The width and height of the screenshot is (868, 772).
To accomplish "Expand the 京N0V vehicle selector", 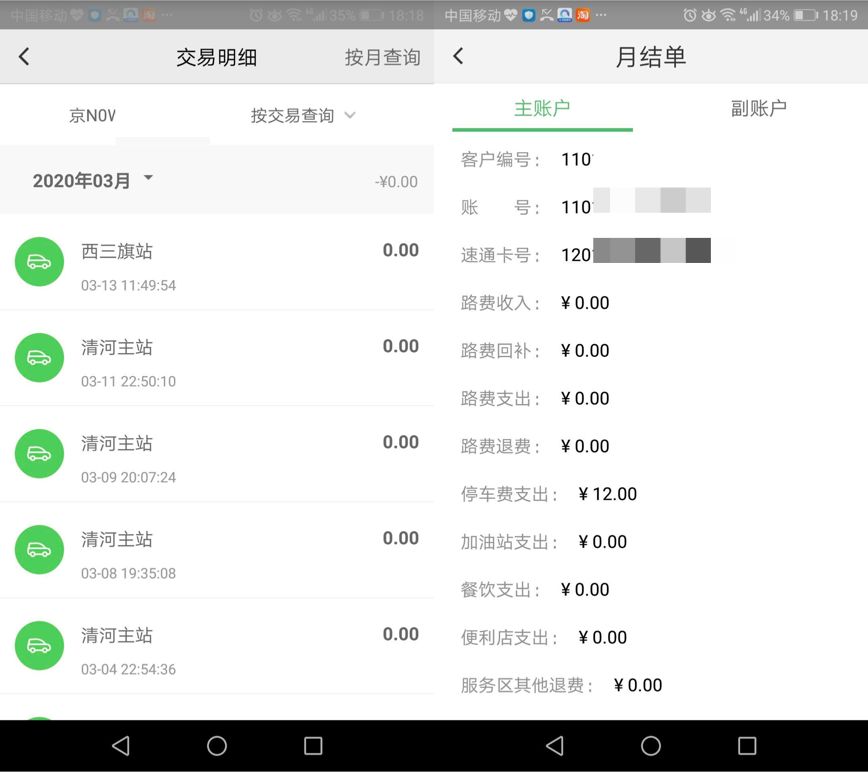I will pos(92,114).
